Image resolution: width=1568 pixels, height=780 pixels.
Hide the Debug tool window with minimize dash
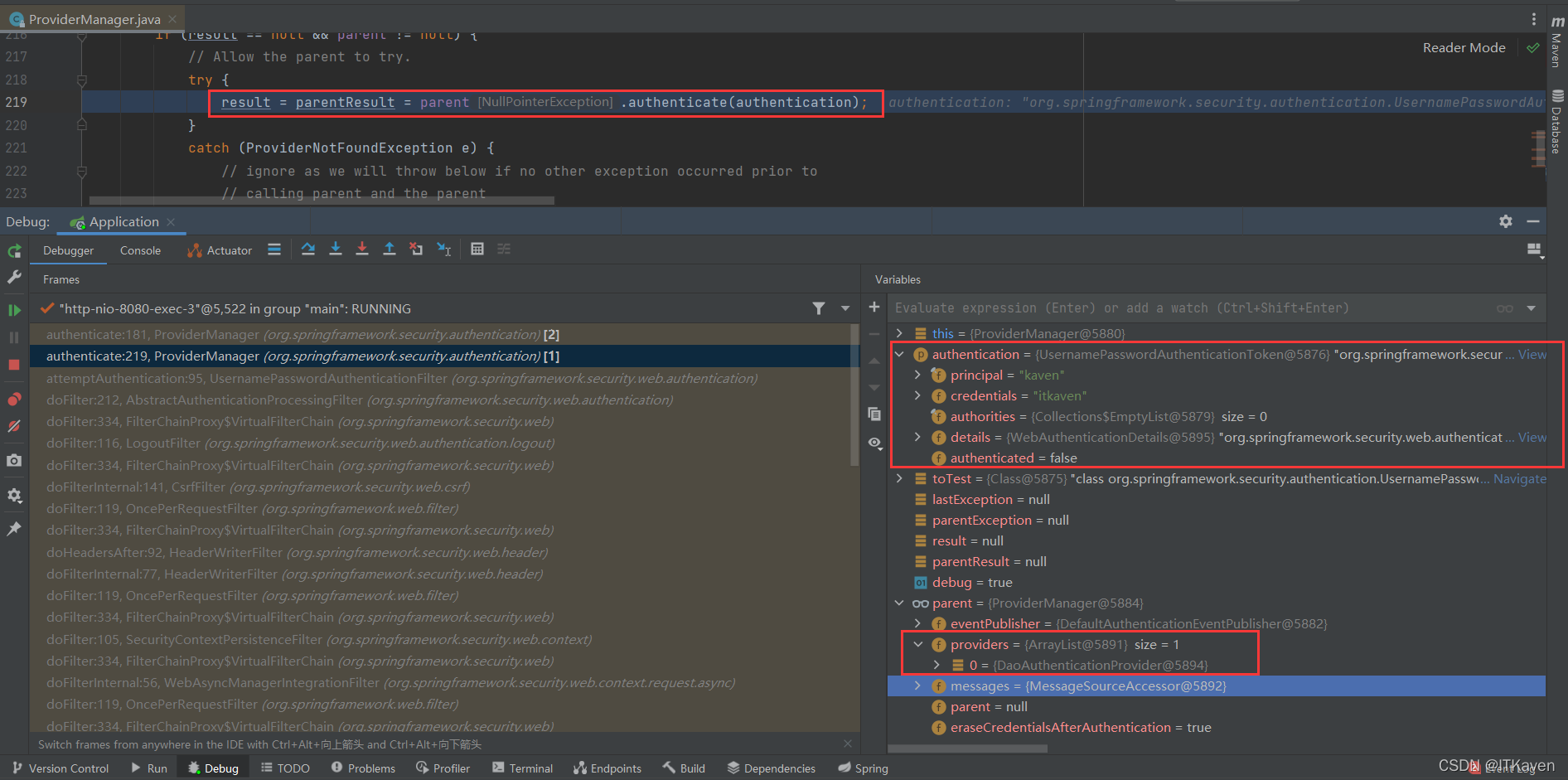pos(1533,221)
